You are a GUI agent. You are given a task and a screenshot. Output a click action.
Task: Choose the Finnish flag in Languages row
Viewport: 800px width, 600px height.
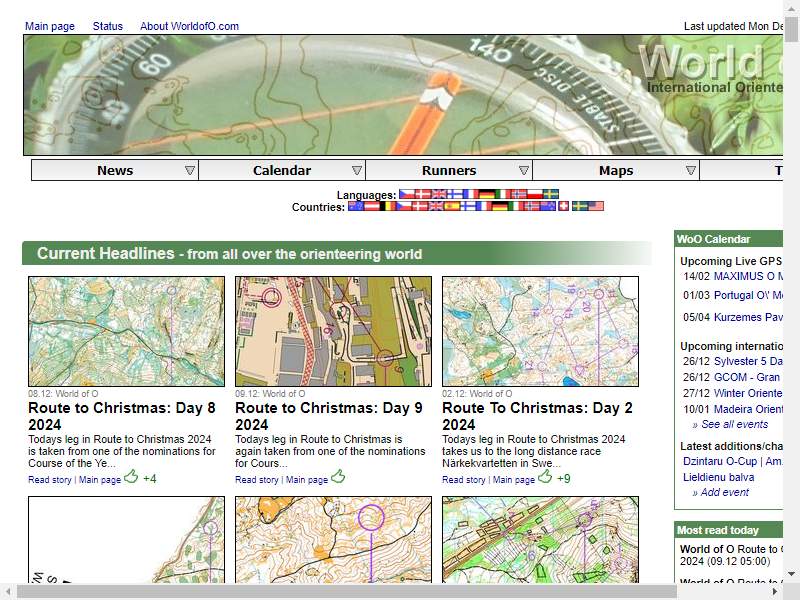(455, 194)
